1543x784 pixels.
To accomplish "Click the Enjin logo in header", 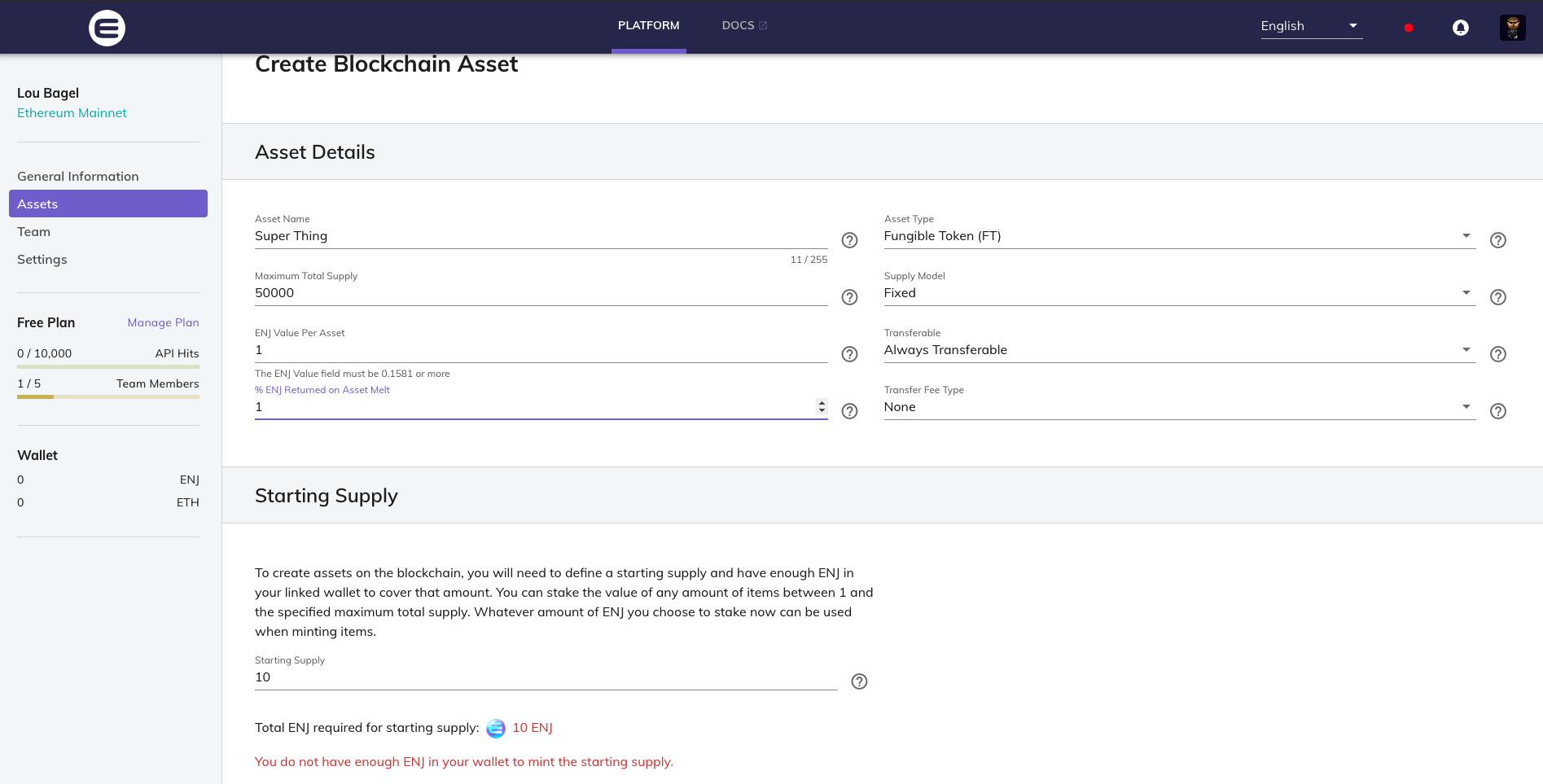I will (x=107, y=28).
